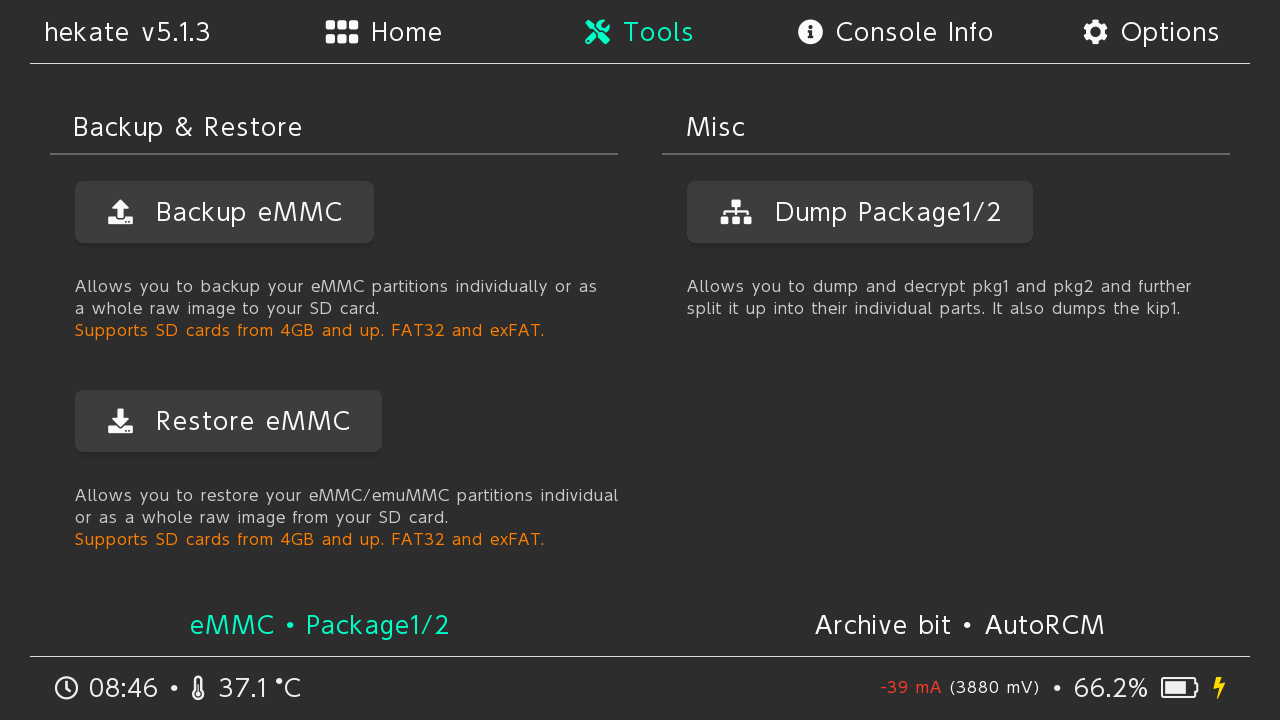Click the Backup & Restore heading

[x=188, y=128]
